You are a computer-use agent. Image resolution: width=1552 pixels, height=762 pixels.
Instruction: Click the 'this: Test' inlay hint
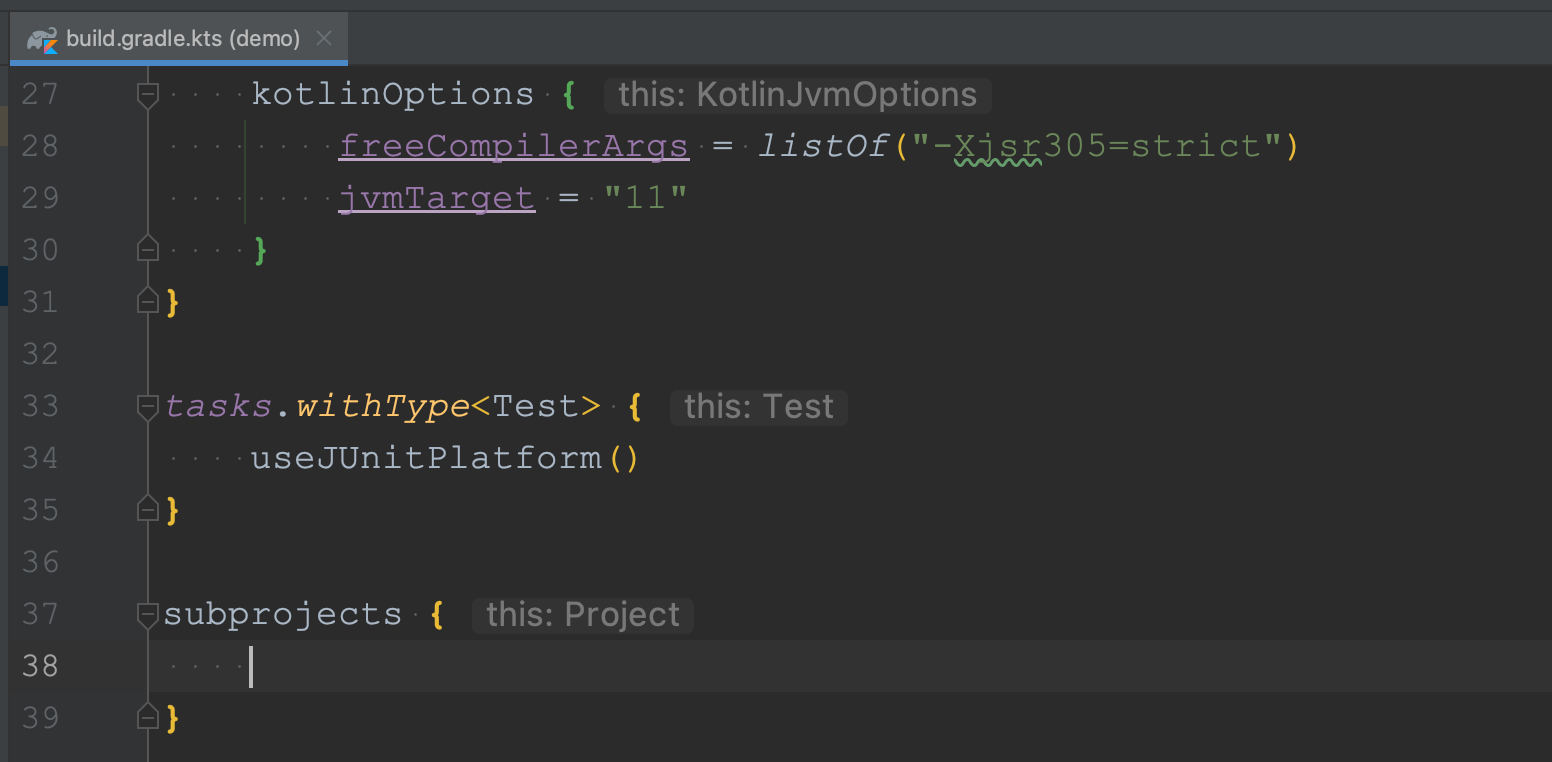click(759, 407)
